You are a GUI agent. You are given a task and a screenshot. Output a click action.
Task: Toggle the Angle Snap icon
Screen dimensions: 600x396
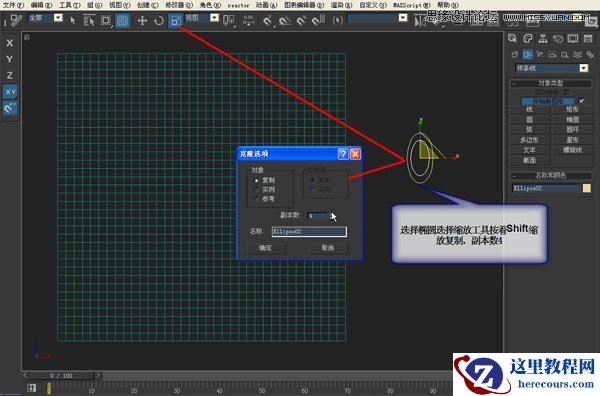284,21
